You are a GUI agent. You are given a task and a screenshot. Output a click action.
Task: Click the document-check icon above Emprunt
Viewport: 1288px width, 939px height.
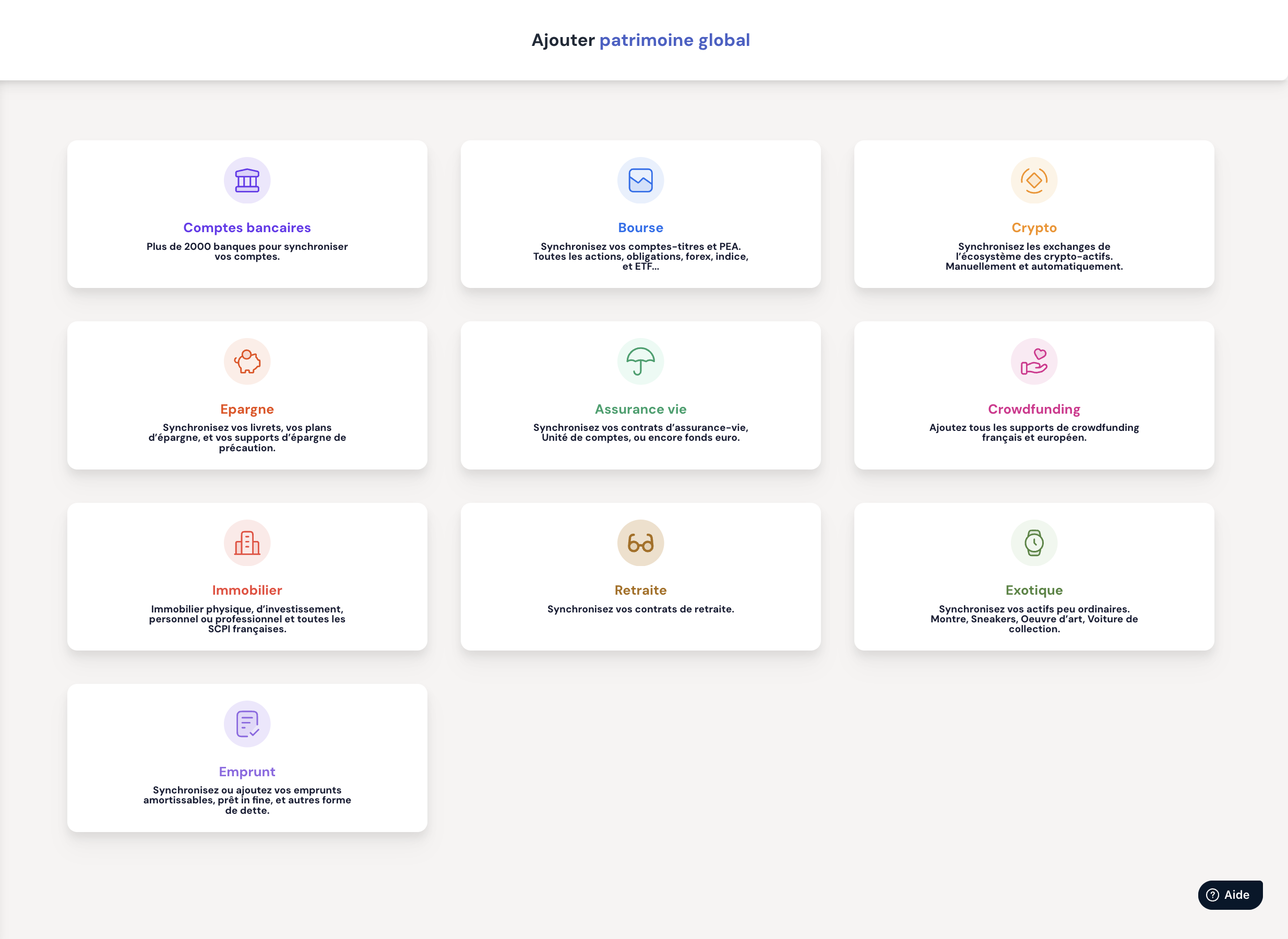[247, 724]
